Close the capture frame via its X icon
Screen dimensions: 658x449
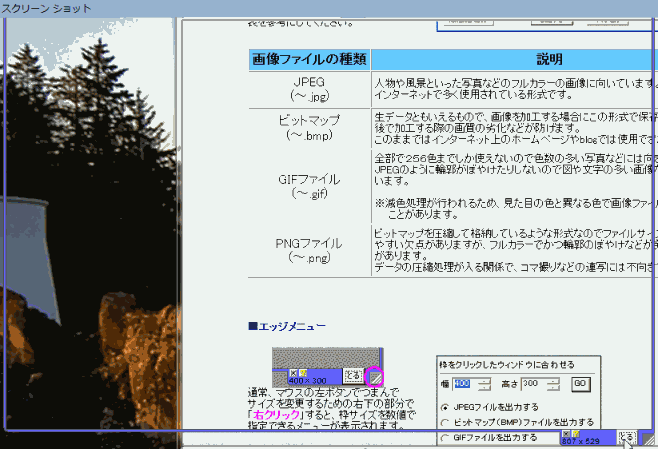coord(566,433)
